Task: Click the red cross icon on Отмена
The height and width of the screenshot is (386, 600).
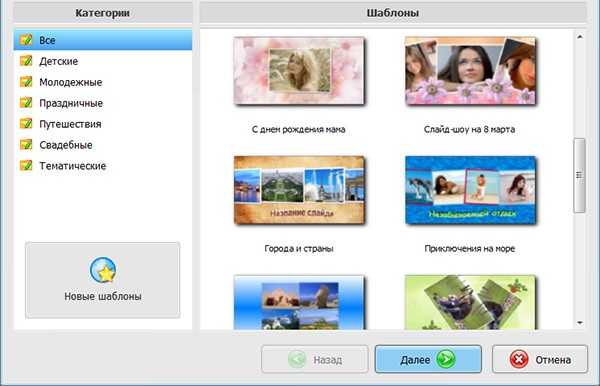Action: (519, 359)
